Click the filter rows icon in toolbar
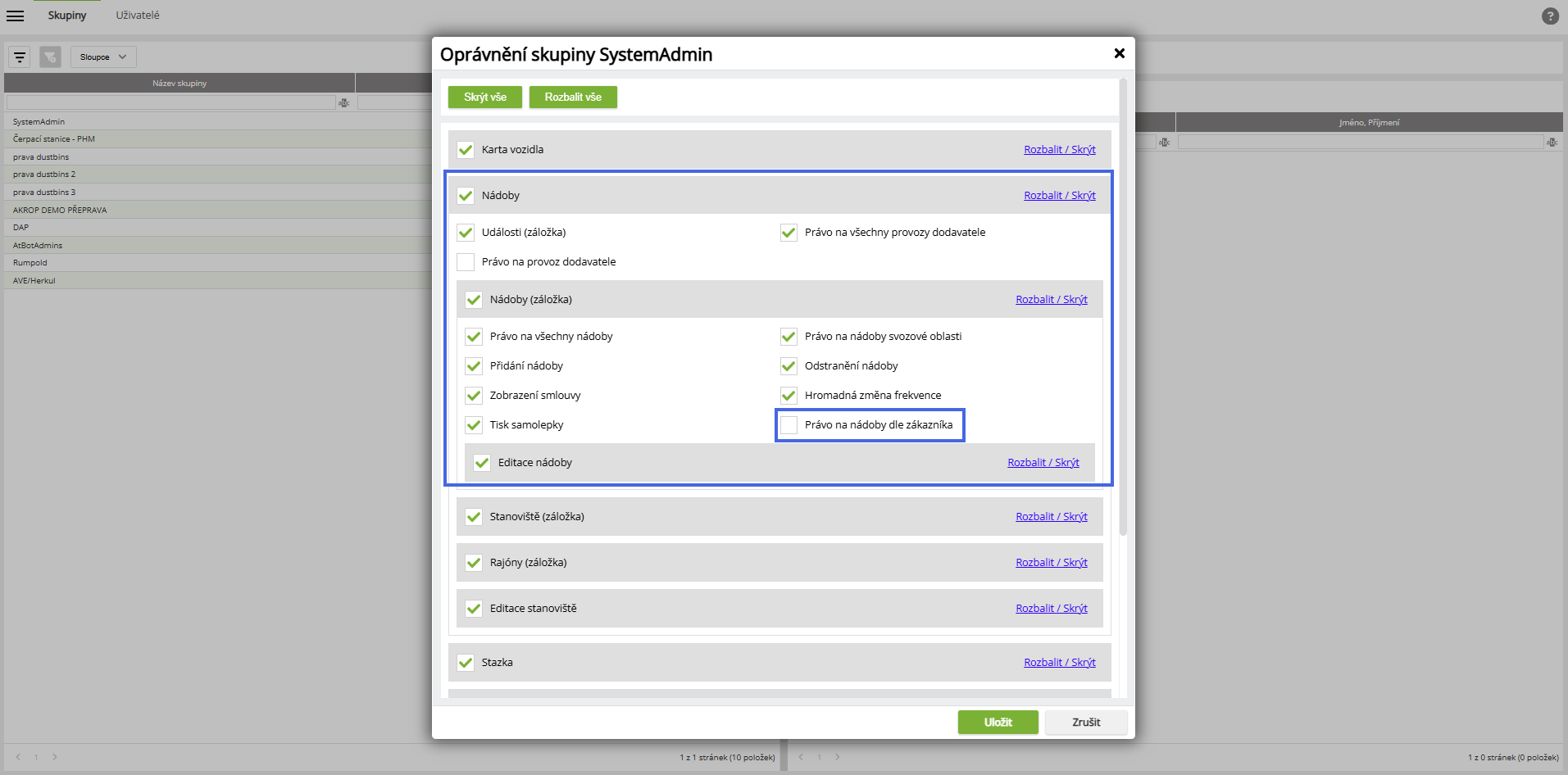This screenshot has height=775, width=1568. coord(20,57)
